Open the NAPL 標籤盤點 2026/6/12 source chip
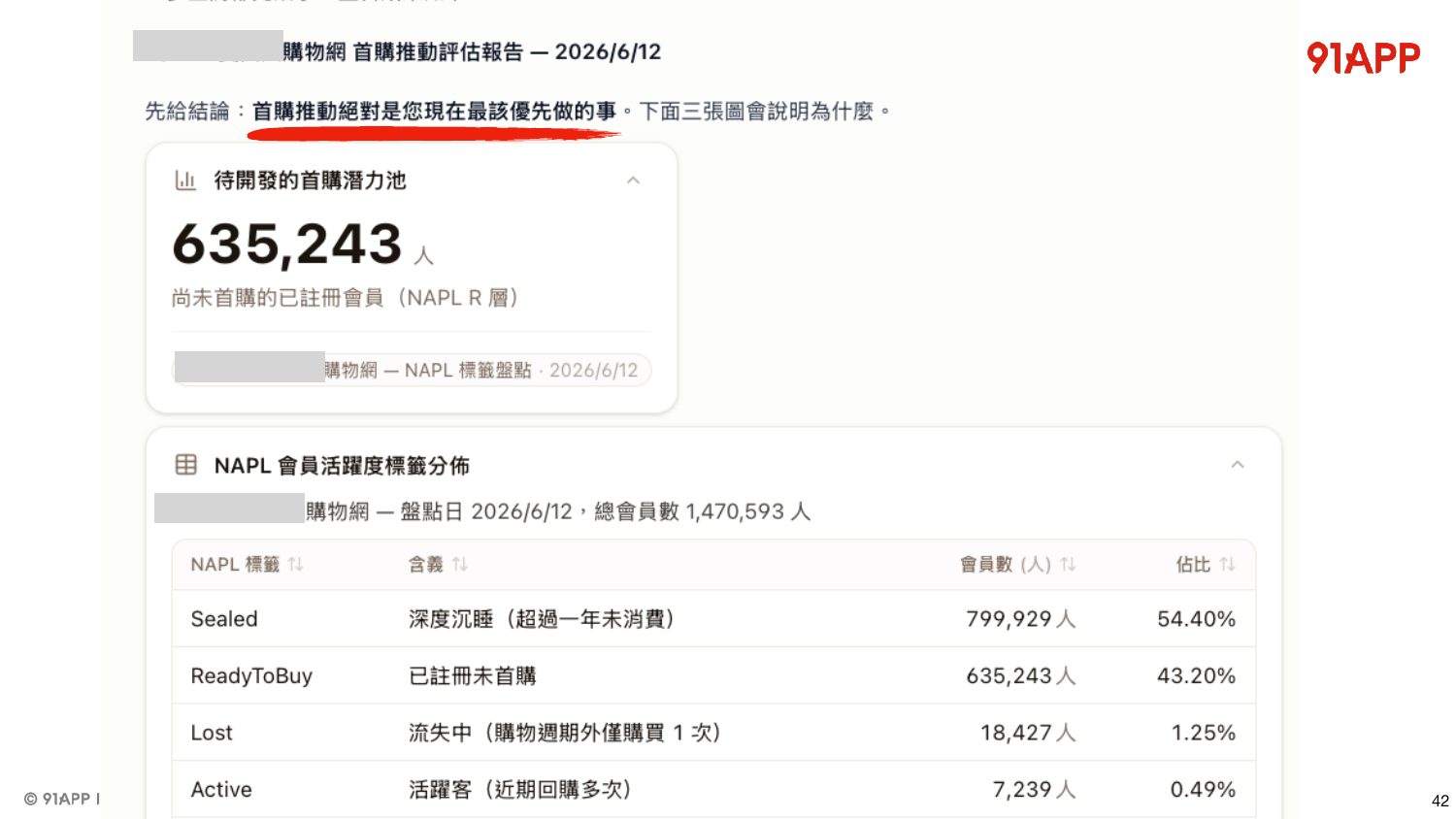The image size is (1456, 819). coord(412,370)
